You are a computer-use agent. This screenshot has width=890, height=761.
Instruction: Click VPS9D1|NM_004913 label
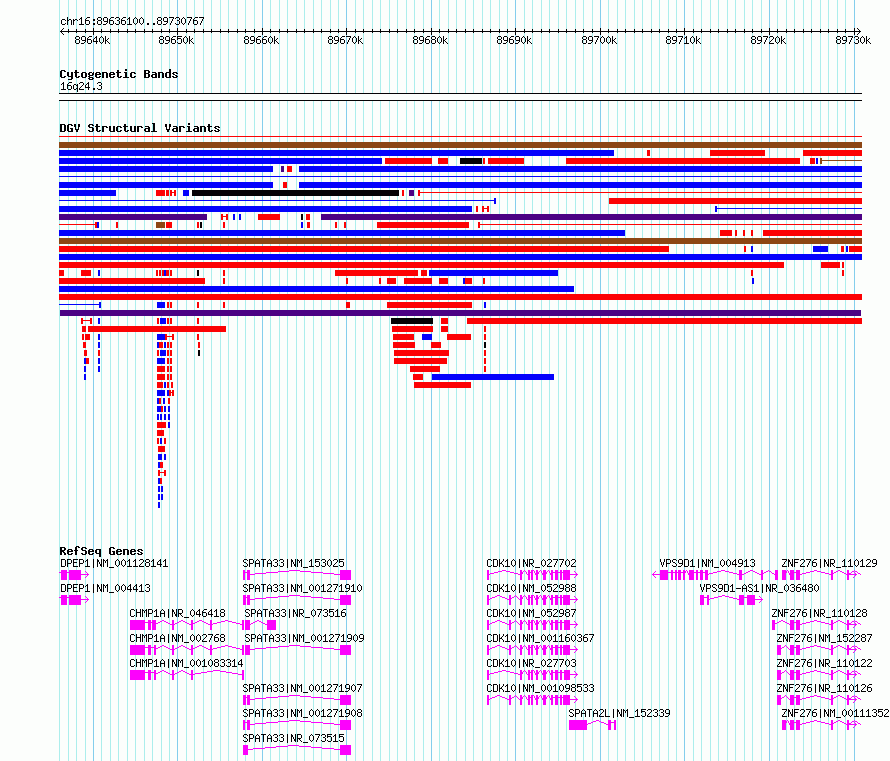pos(707,564)
